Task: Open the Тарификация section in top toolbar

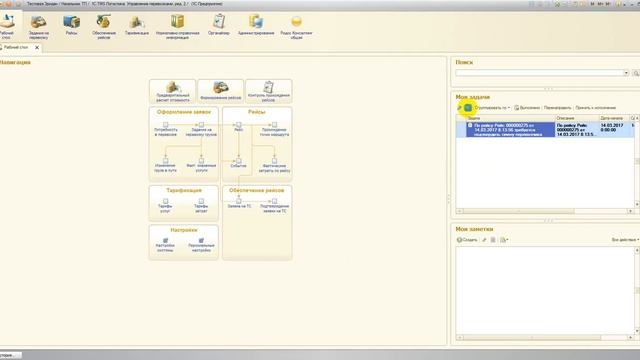Action: [137, 25]
